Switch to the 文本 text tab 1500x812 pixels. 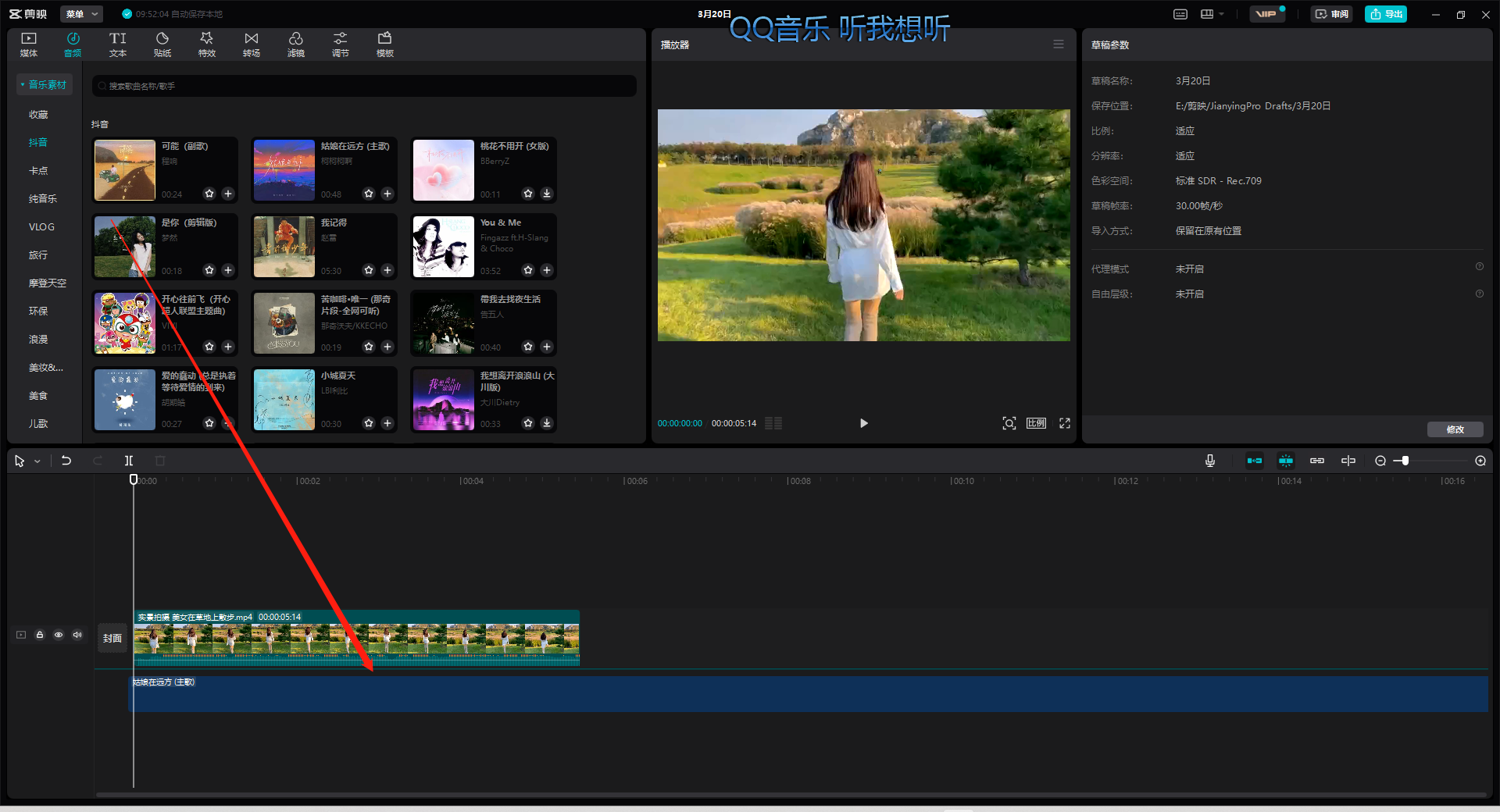(118, 45)
